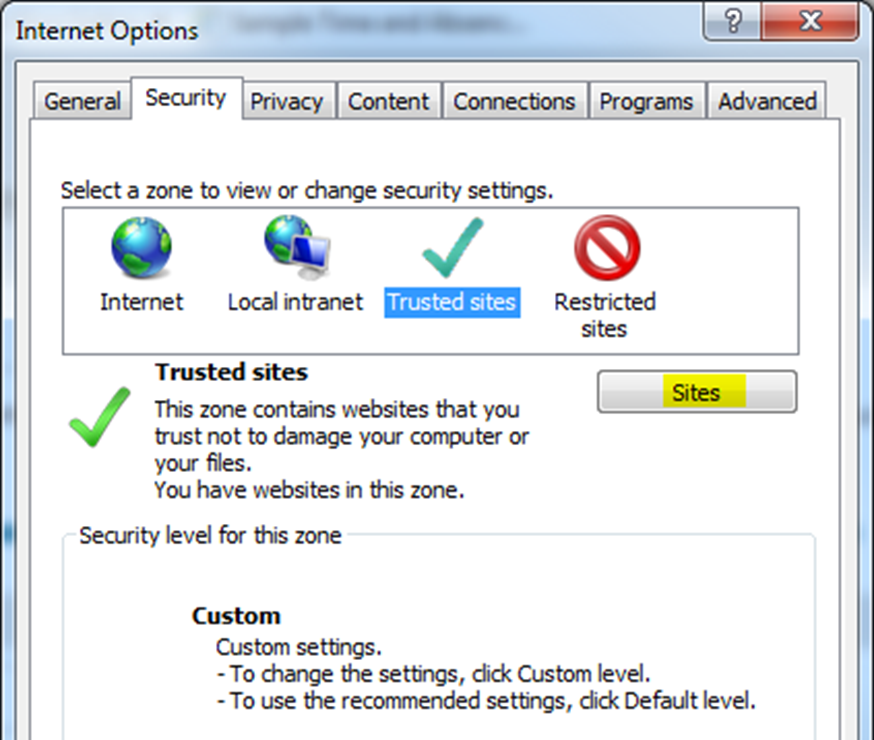Viewport: 874px width, 740px height.
Task: Select the Internet zone globe icon
Action: 141,249
